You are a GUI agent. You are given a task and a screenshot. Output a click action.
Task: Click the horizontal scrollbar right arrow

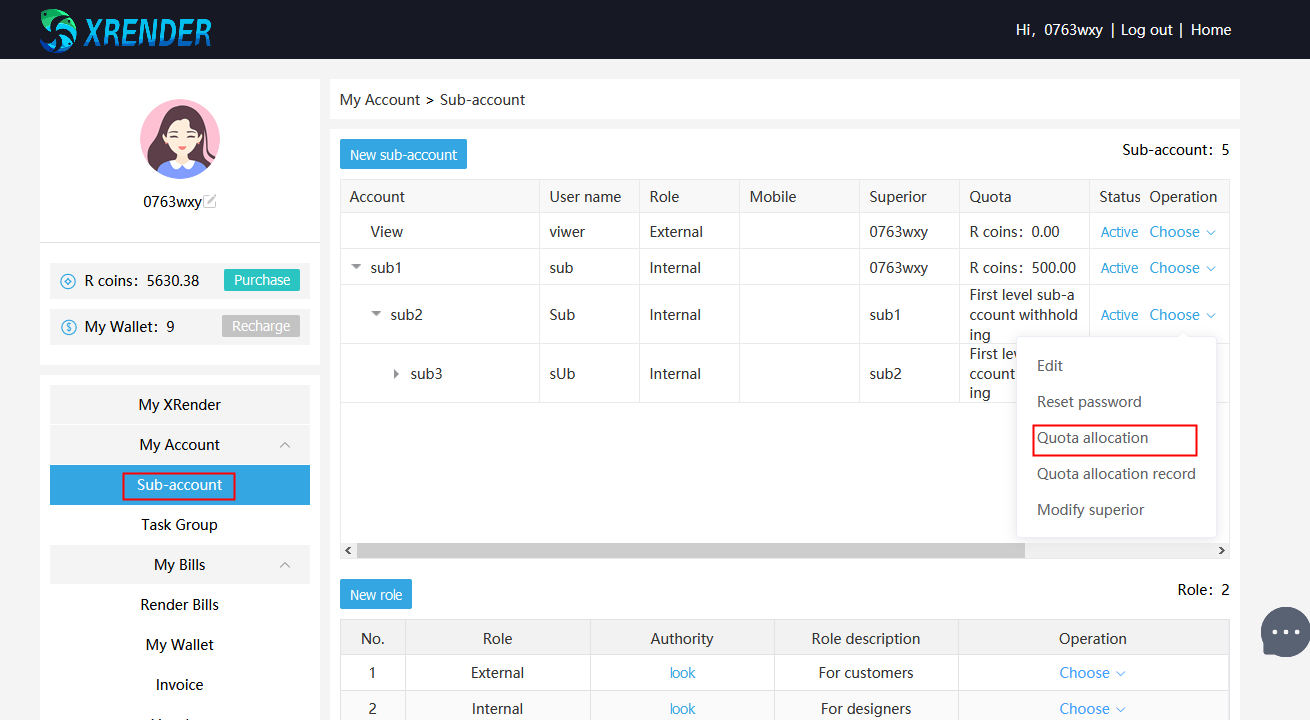coord(1221,551)
